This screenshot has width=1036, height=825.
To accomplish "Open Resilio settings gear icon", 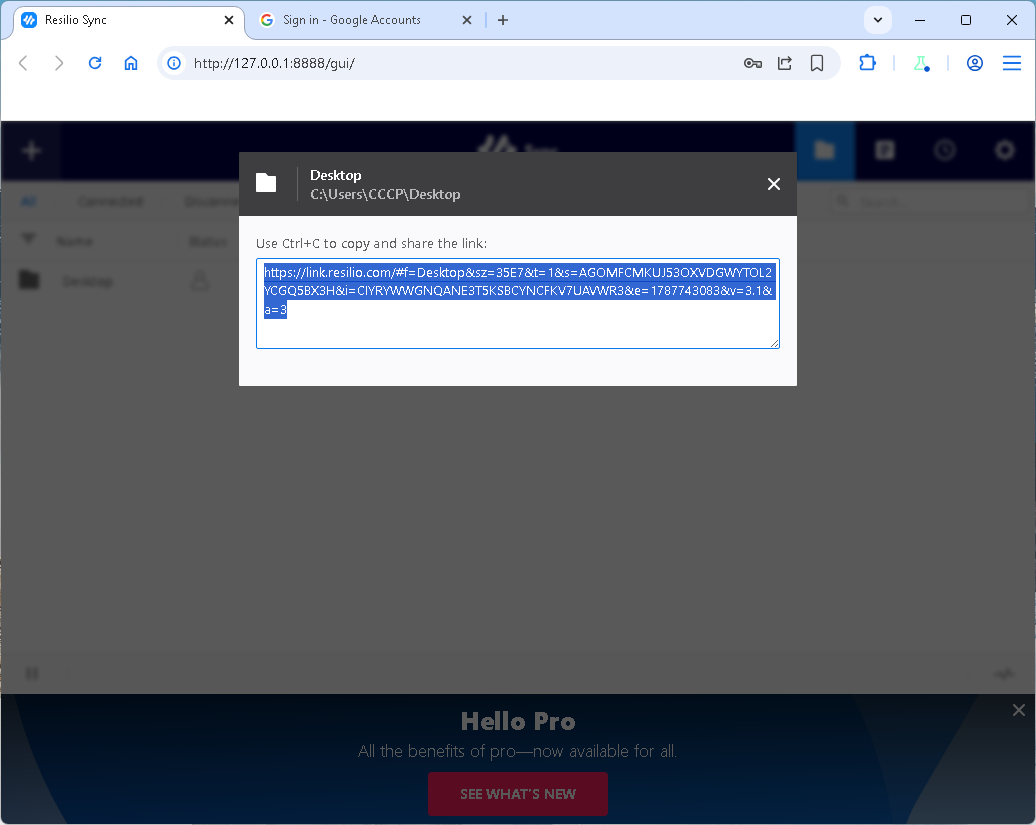I will tap(1005, 151).
